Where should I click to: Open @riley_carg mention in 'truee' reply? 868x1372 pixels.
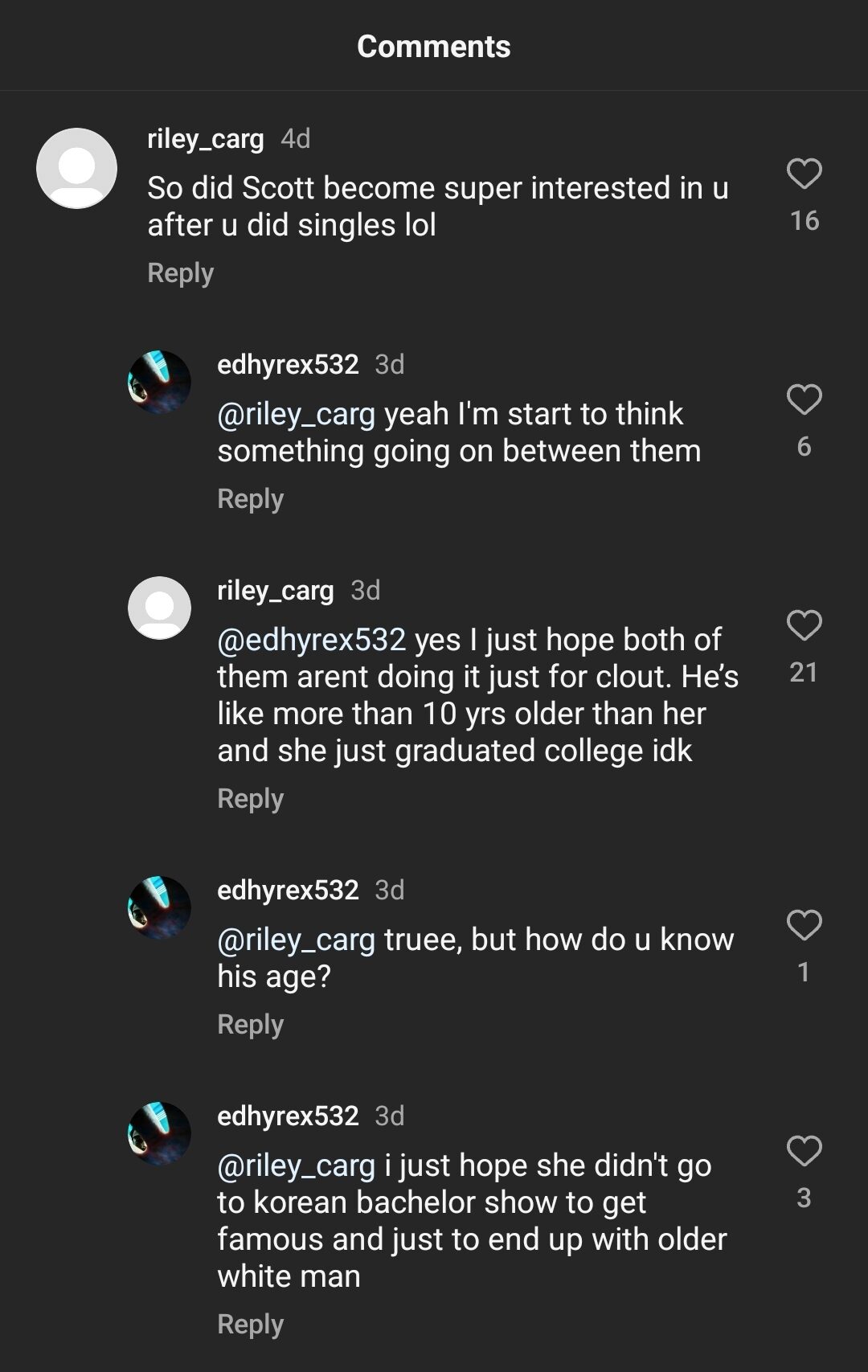296,940
